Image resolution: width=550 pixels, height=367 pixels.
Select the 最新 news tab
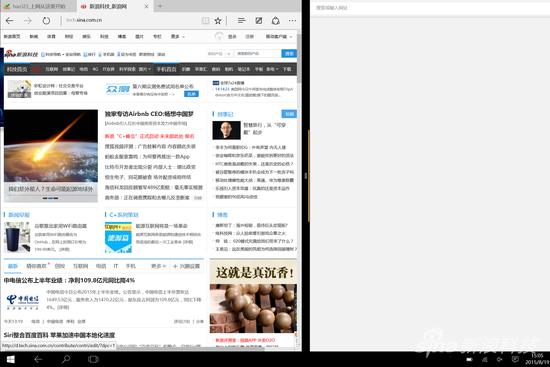coord(13,266)
